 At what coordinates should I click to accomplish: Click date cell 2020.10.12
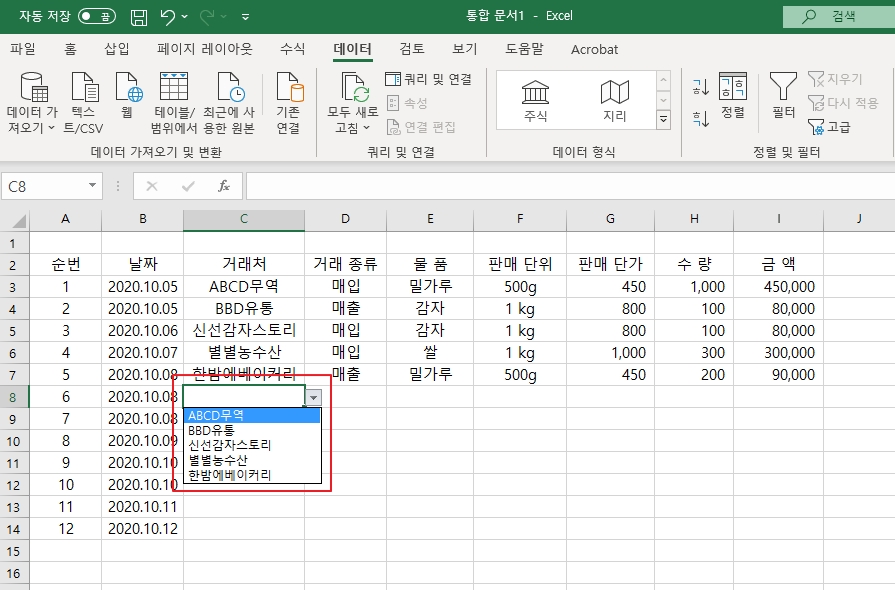click(143, 528)
